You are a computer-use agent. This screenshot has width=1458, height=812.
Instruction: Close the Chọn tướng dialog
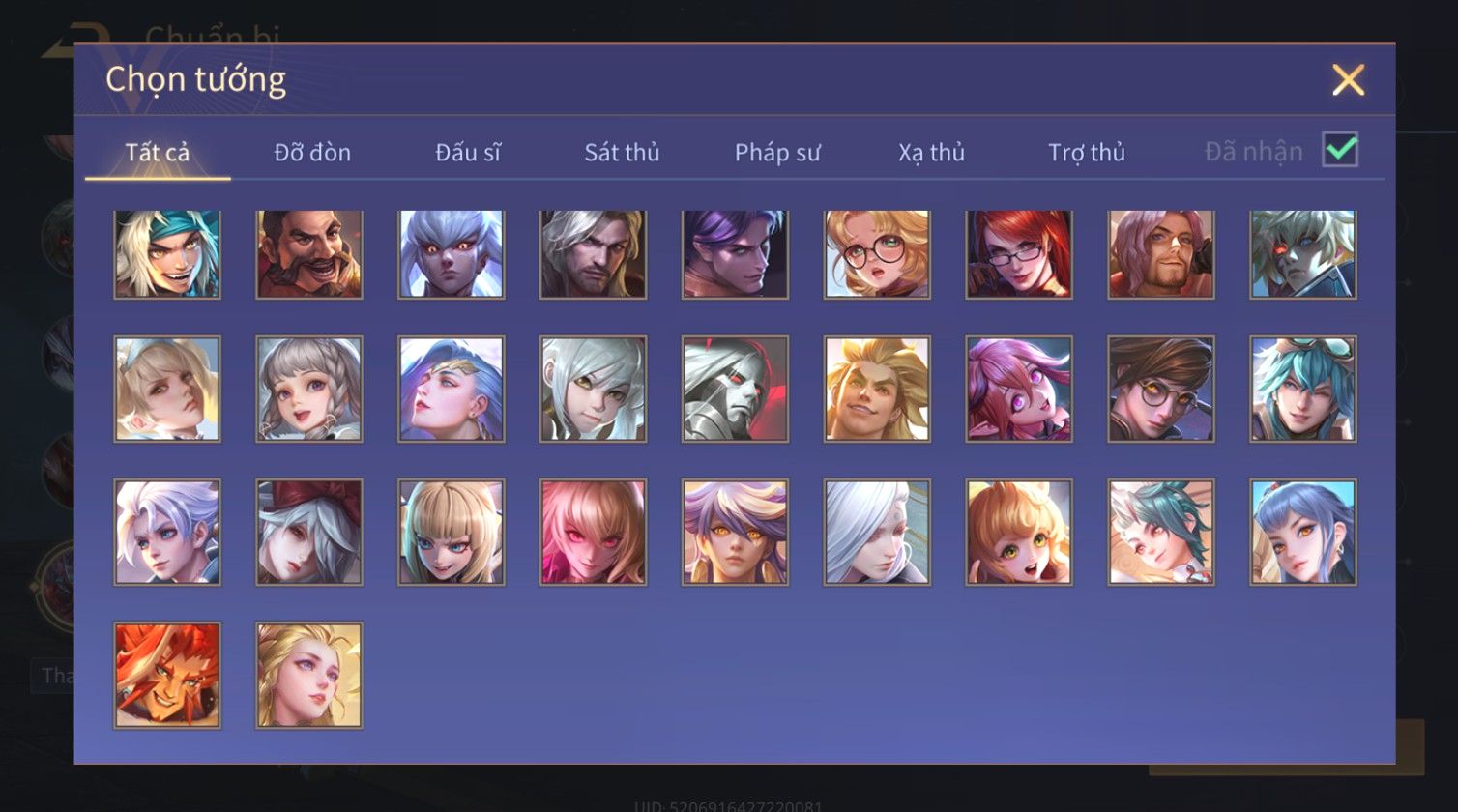1348,79
